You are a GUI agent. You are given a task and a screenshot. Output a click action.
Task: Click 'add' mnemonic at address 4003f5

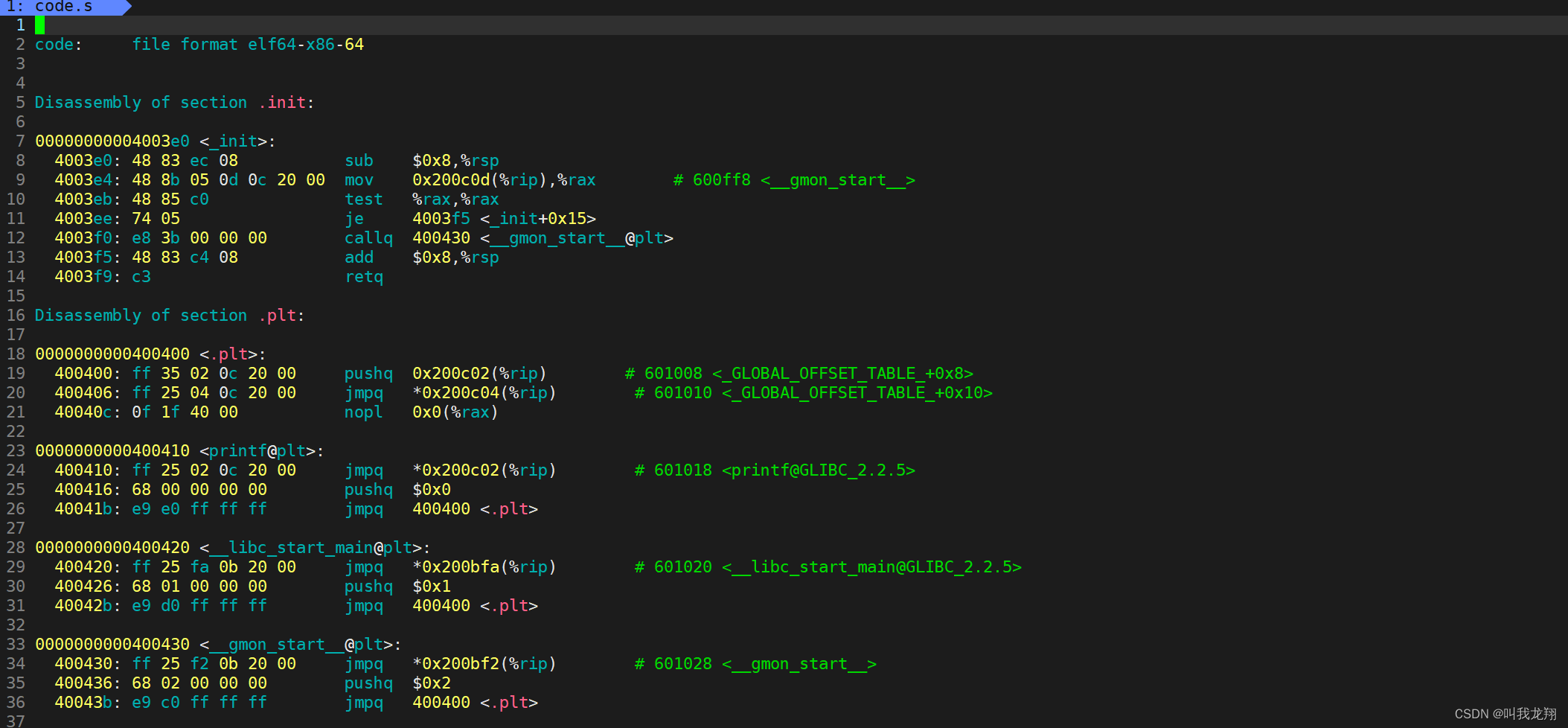(359, 258)
